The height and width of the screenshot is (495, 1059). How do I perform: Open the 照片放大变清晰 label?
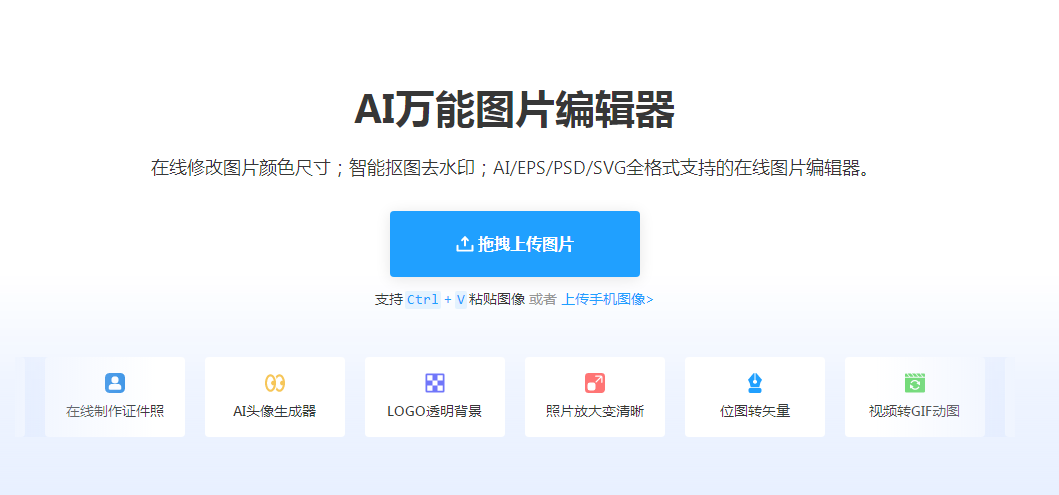pos(595,411)
